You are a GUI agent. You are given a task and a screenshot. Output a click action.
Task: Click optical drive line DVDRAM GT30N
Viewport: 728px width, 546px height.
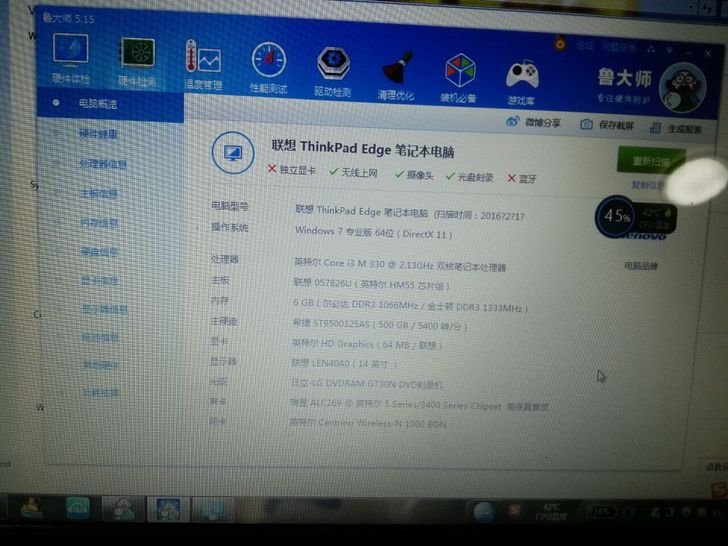(x=366, y=384)
